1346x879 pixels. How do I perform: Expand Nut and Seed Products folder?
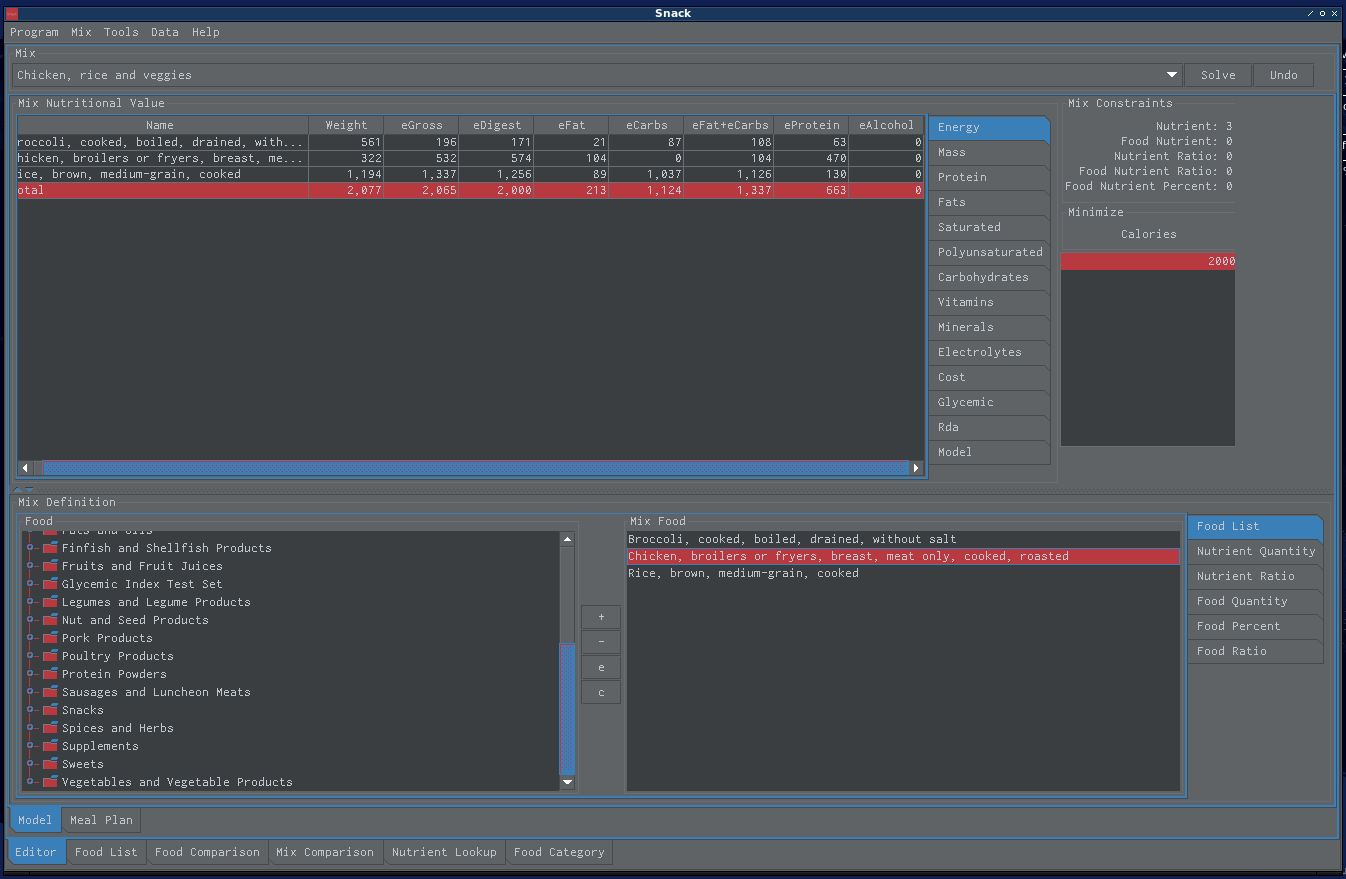pyautogui.click(x=31, y=620)
